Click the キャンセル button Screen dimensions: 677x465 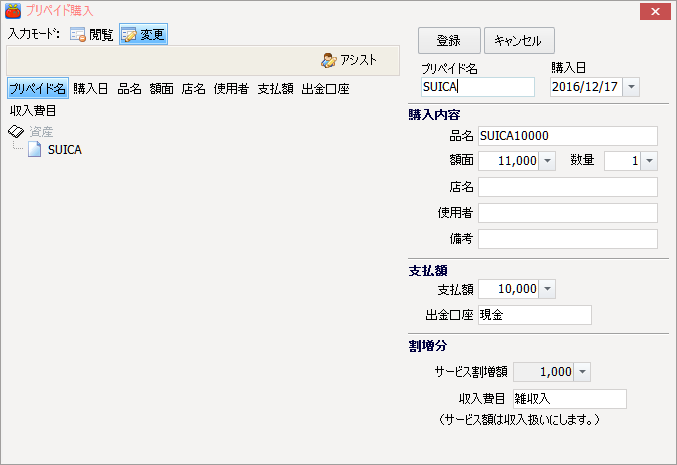click(519, 41)
